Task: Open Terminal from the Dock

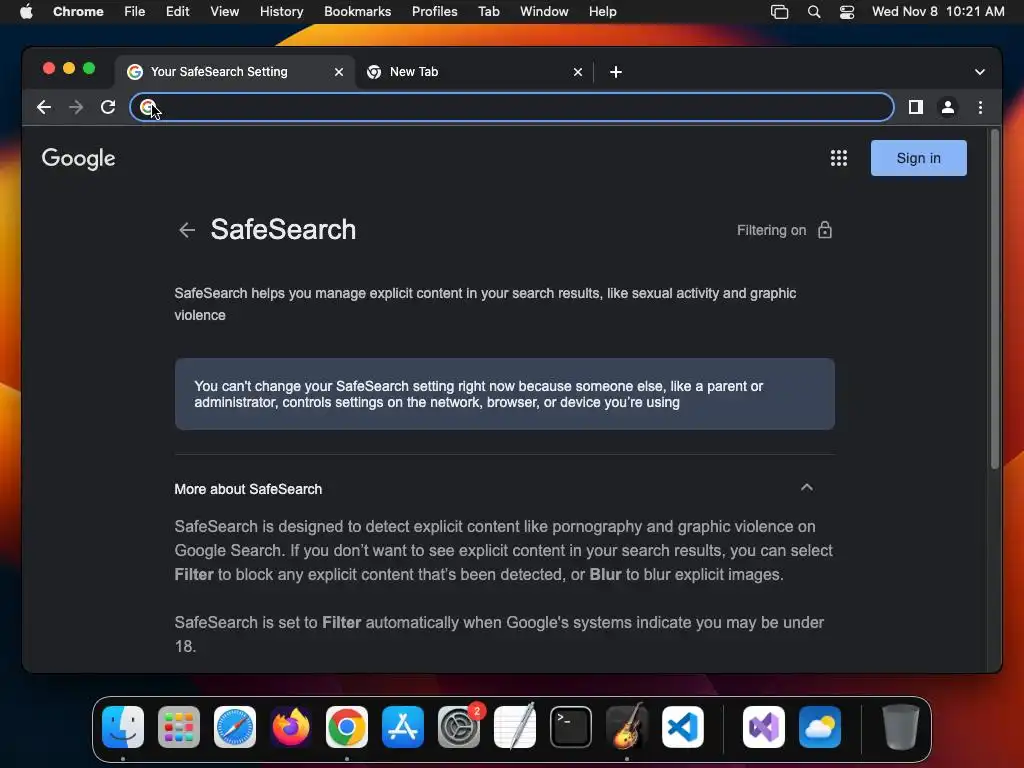Action: coord(571,727)
